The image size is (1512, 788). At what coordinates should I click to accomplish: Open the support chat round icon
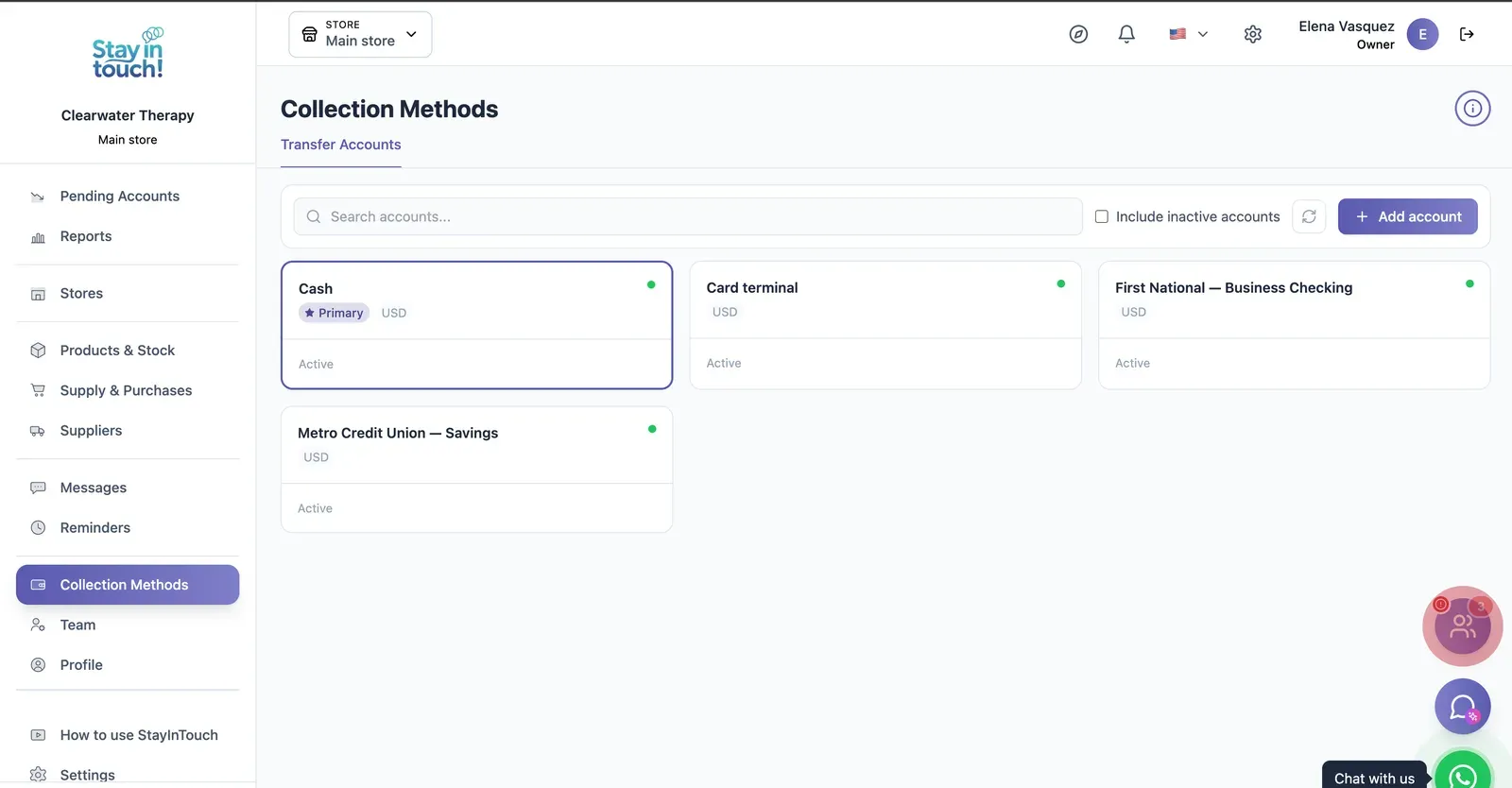pos(1463,707)
